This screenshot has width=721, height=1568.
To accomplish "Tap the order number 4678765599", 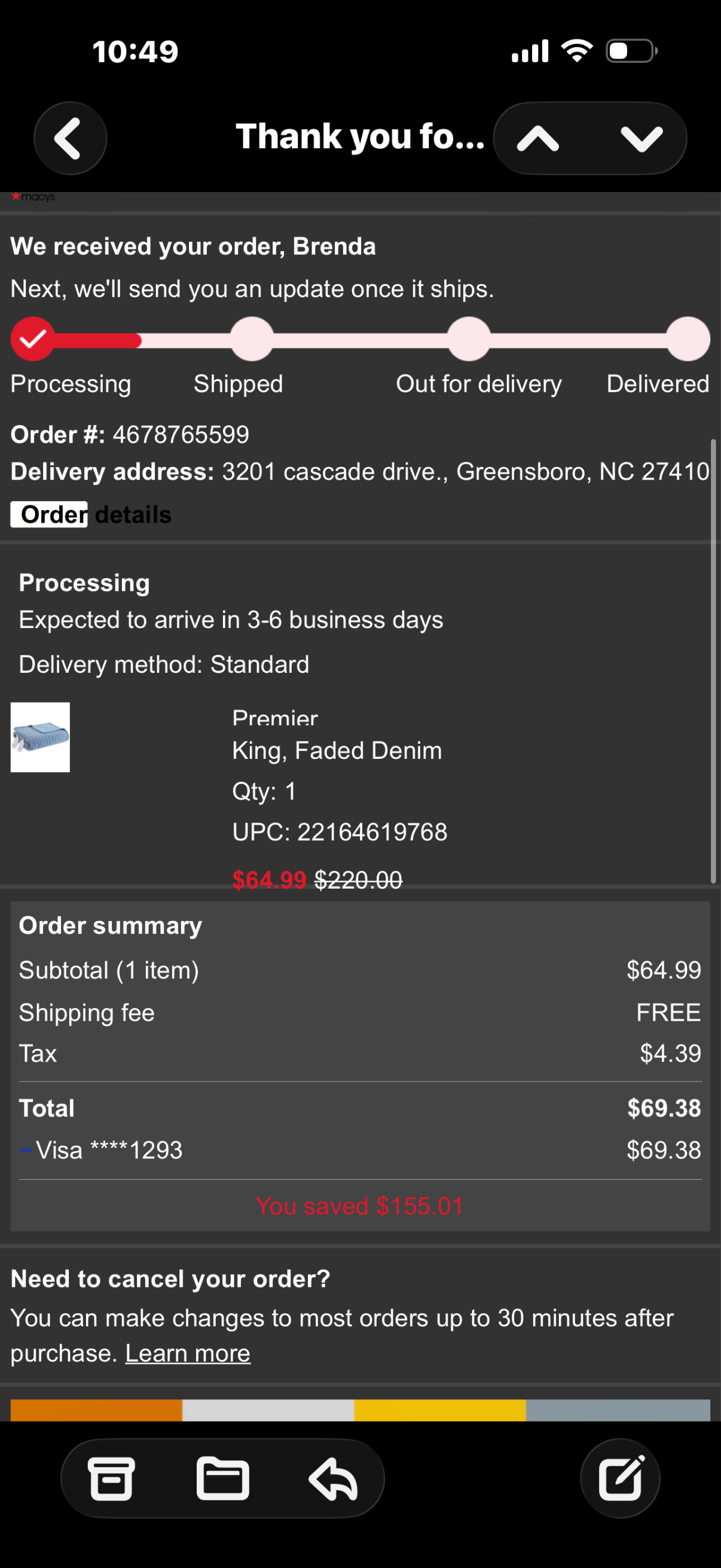I will [x=181, y=435].
